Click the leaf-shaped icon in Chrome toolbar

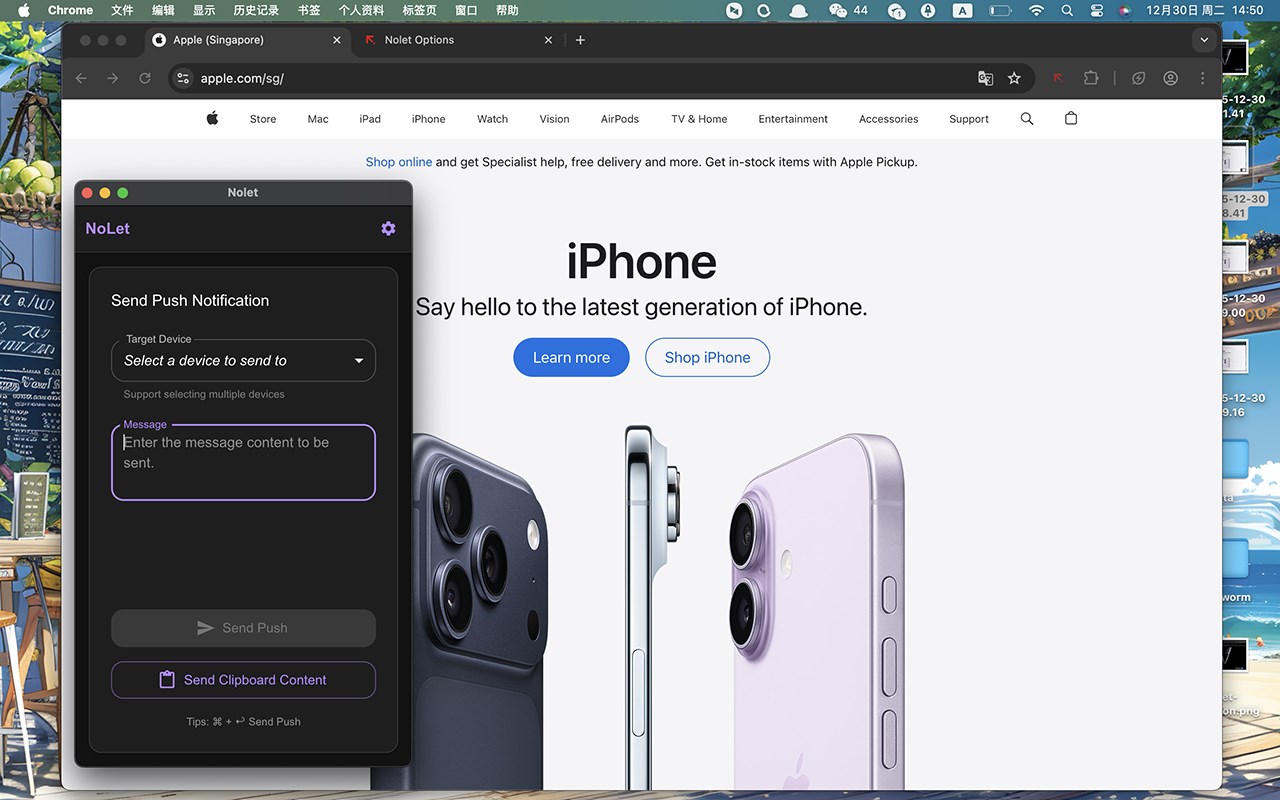pos(1138,78)
